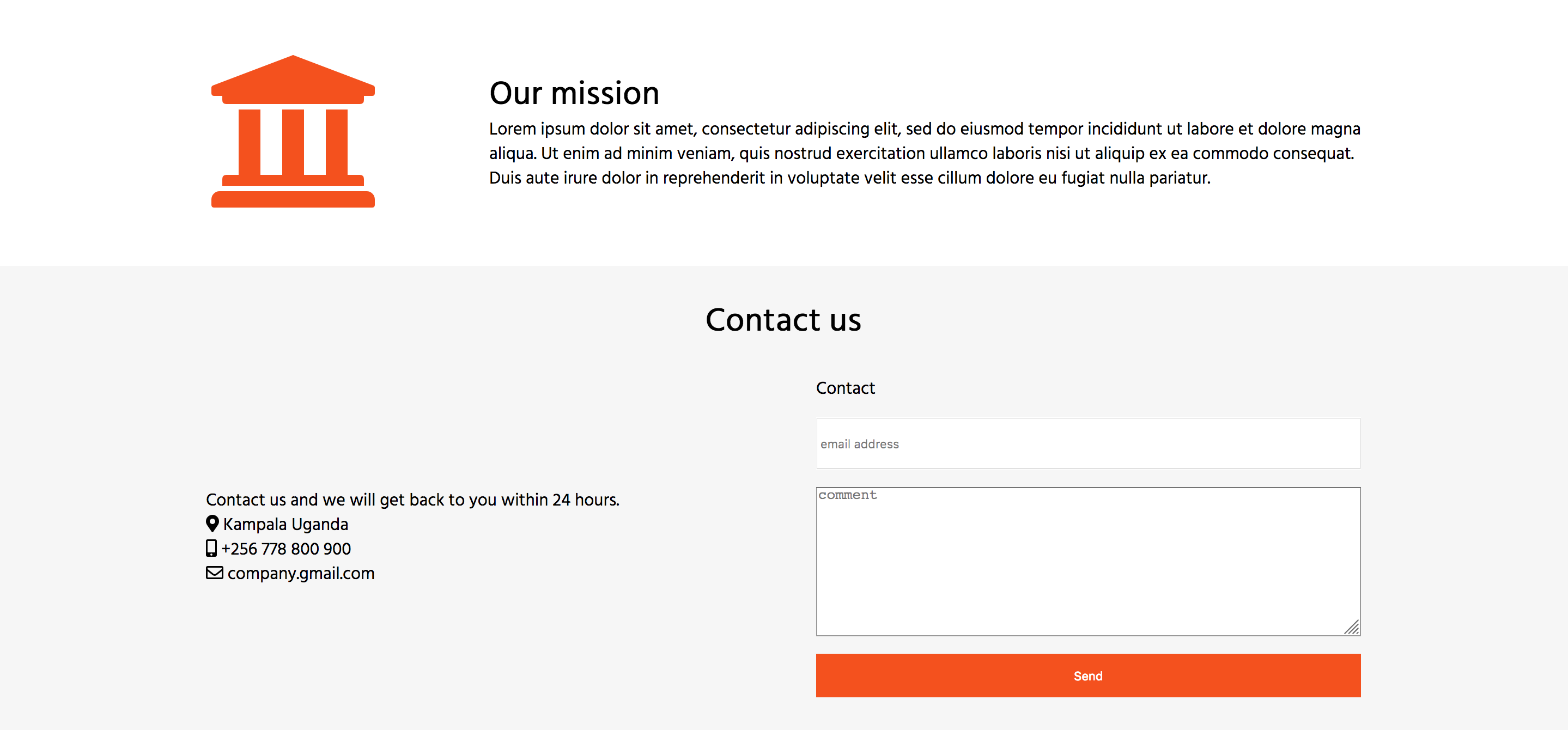
Task: Click the Contact us heading
Action: point(783,319)
